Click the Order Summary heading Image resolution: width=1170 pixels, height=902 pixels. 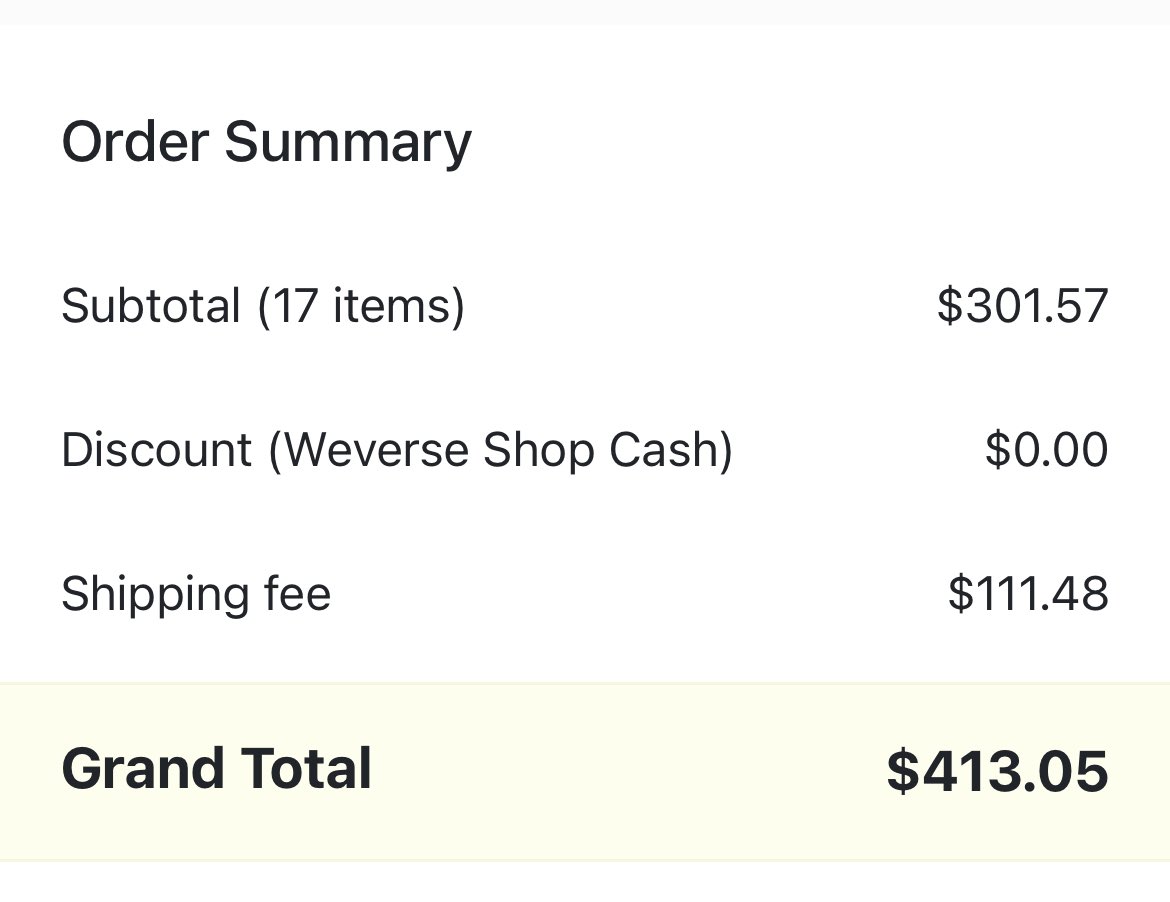tap(266, 142)
